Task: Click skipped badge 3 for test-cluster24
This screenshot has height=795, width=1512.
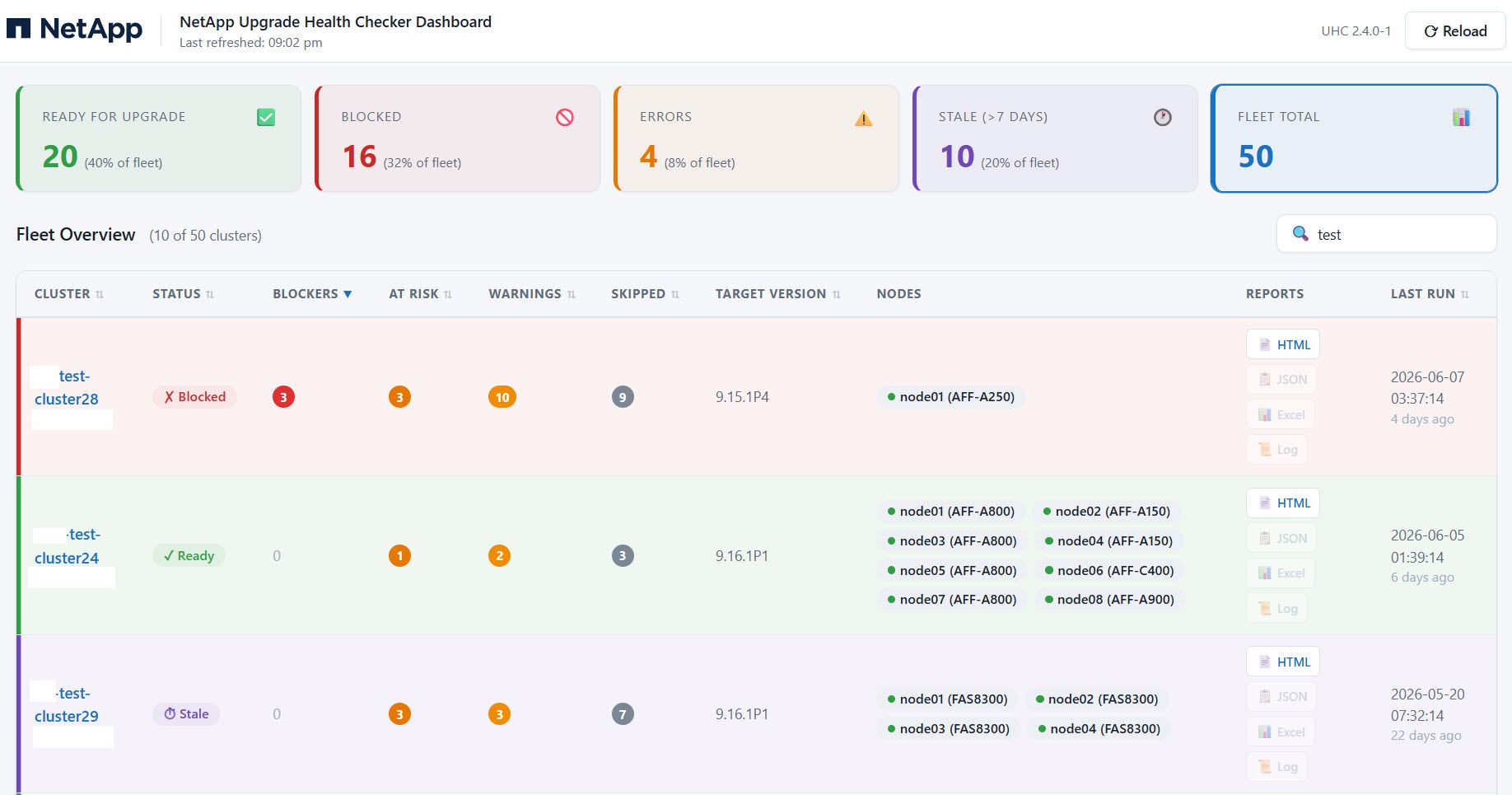Action: tap(623, 556)
